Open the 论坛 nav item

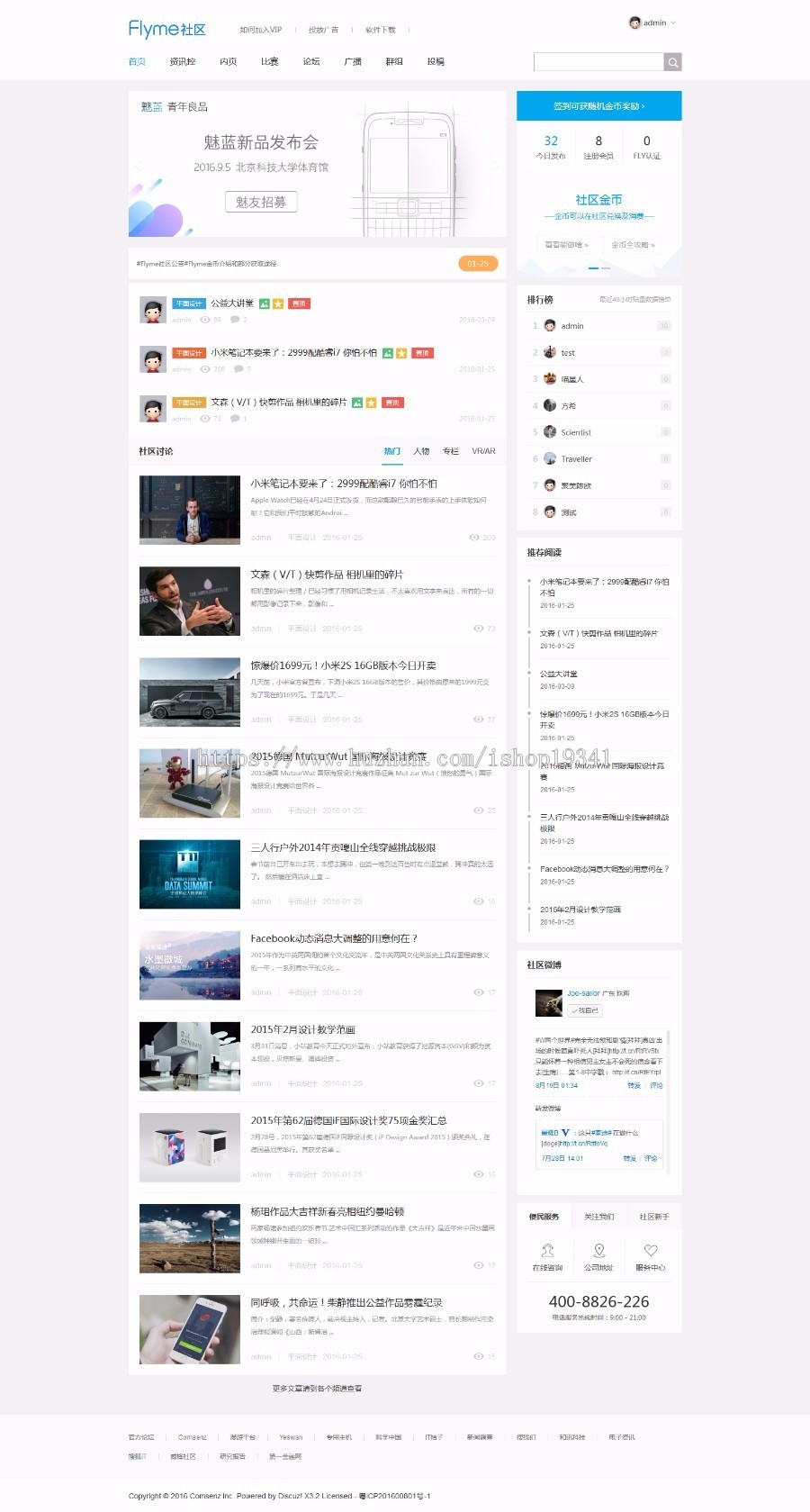coord(311,62)
